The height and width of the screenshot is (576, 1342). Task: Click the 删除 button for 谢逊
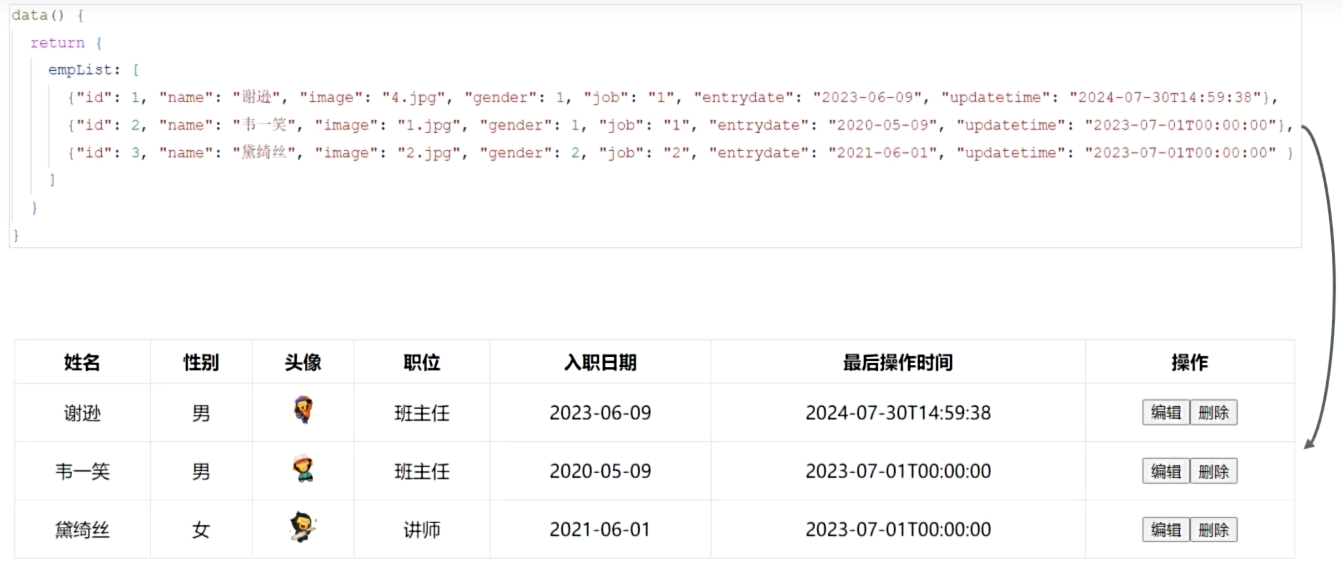[x=1213, y=413]
